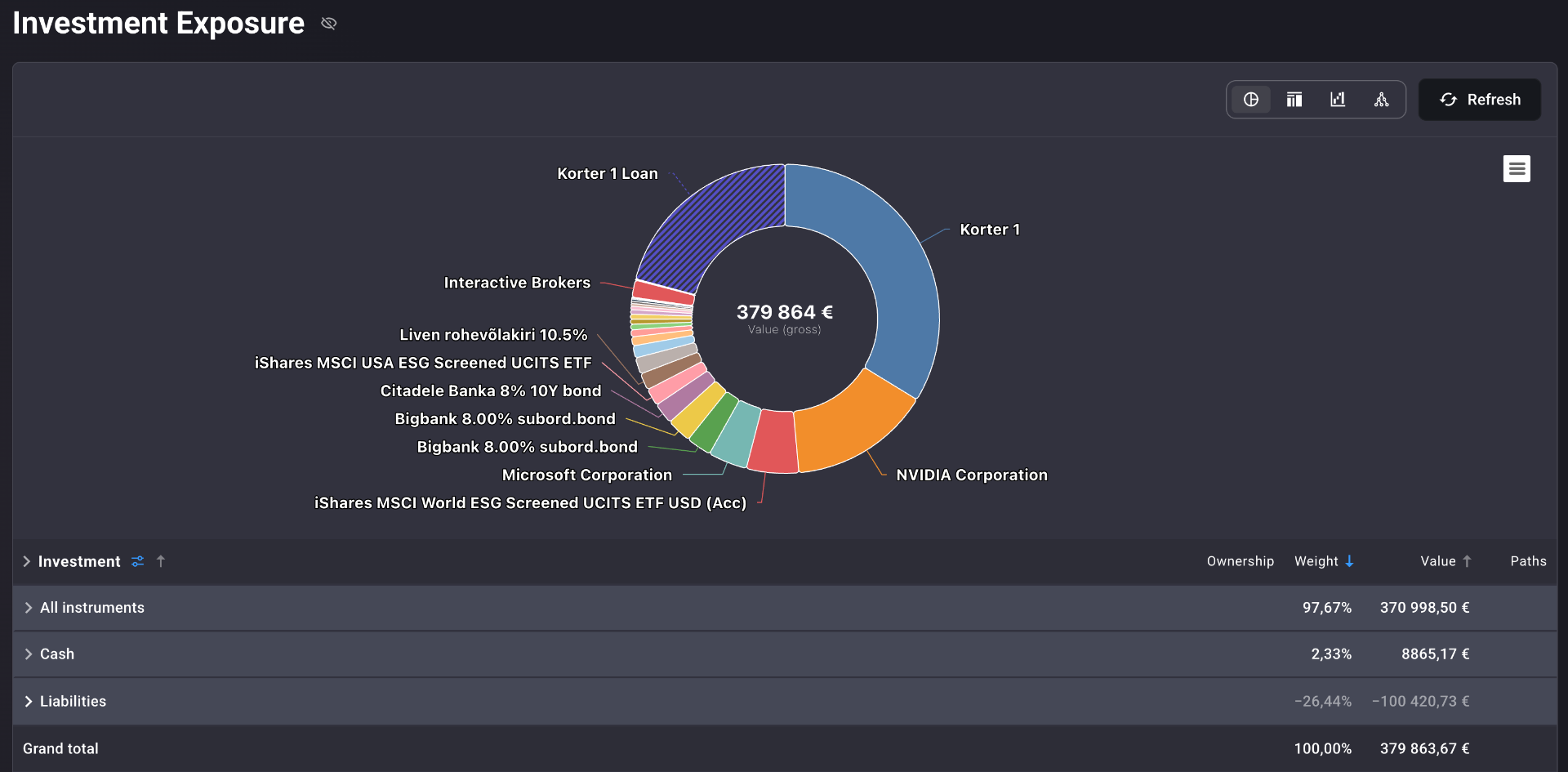Screen dimensions: 1568x772
Task: Select the NVIDIA Corporation chart label
Action: (x=972, y=475)
